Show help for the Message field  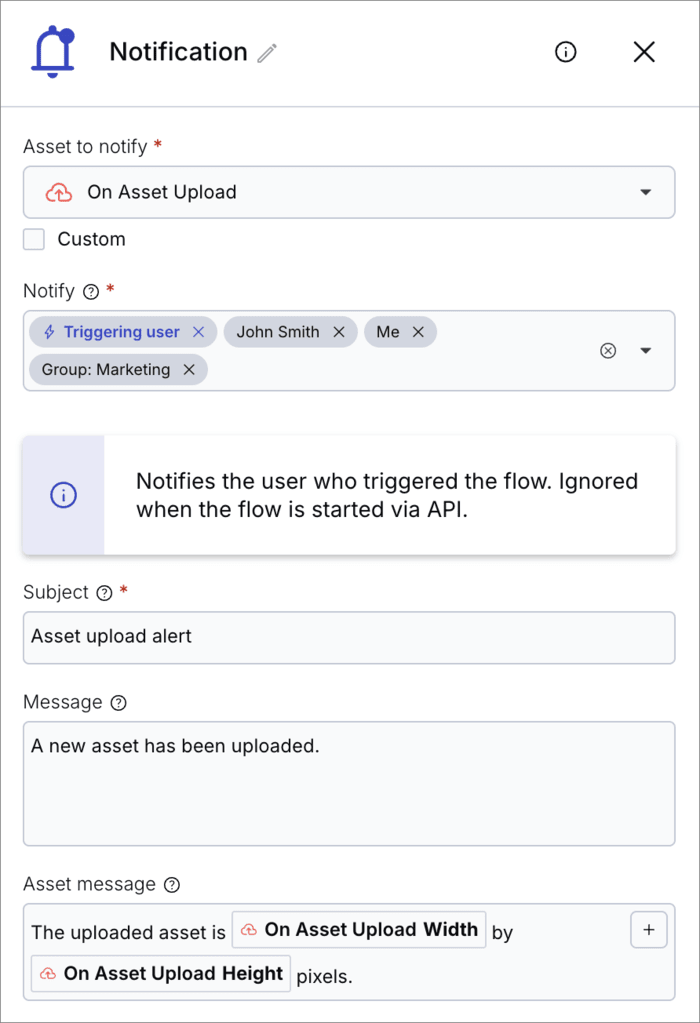click(119, 703)
